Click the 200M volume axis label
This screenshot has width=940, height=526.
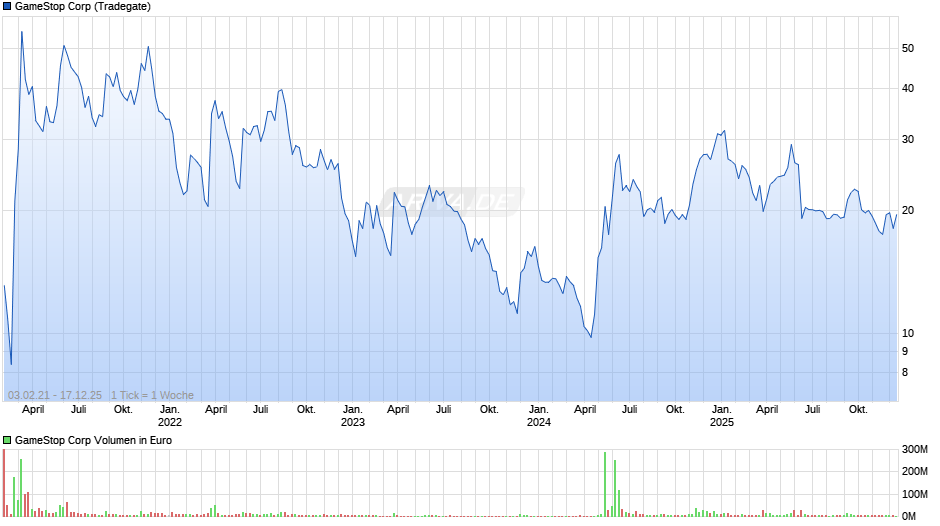pyautogui.click(x=915, y=471)
